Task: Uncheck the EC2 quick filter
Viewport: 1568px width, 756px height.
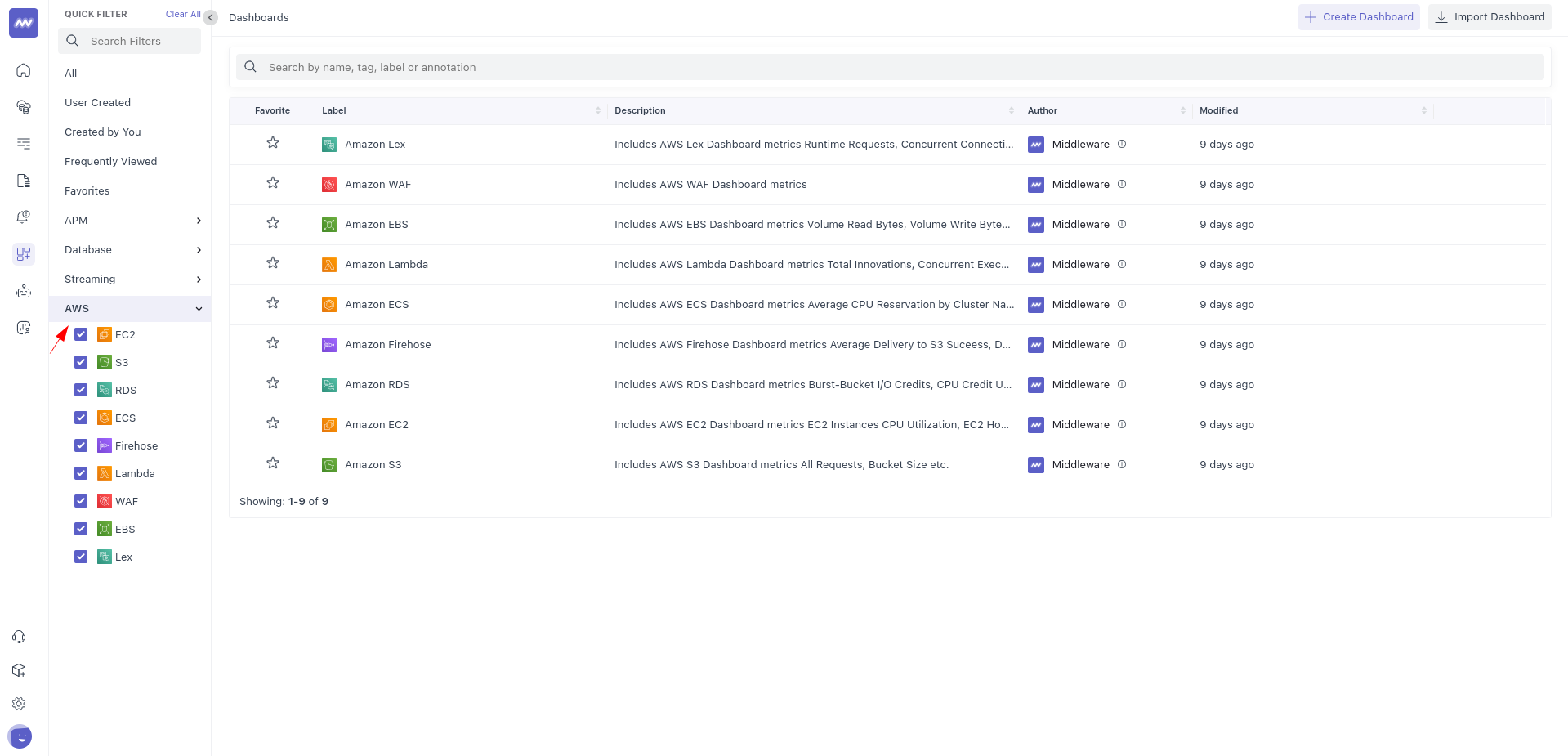Action: tap(81, 334)
